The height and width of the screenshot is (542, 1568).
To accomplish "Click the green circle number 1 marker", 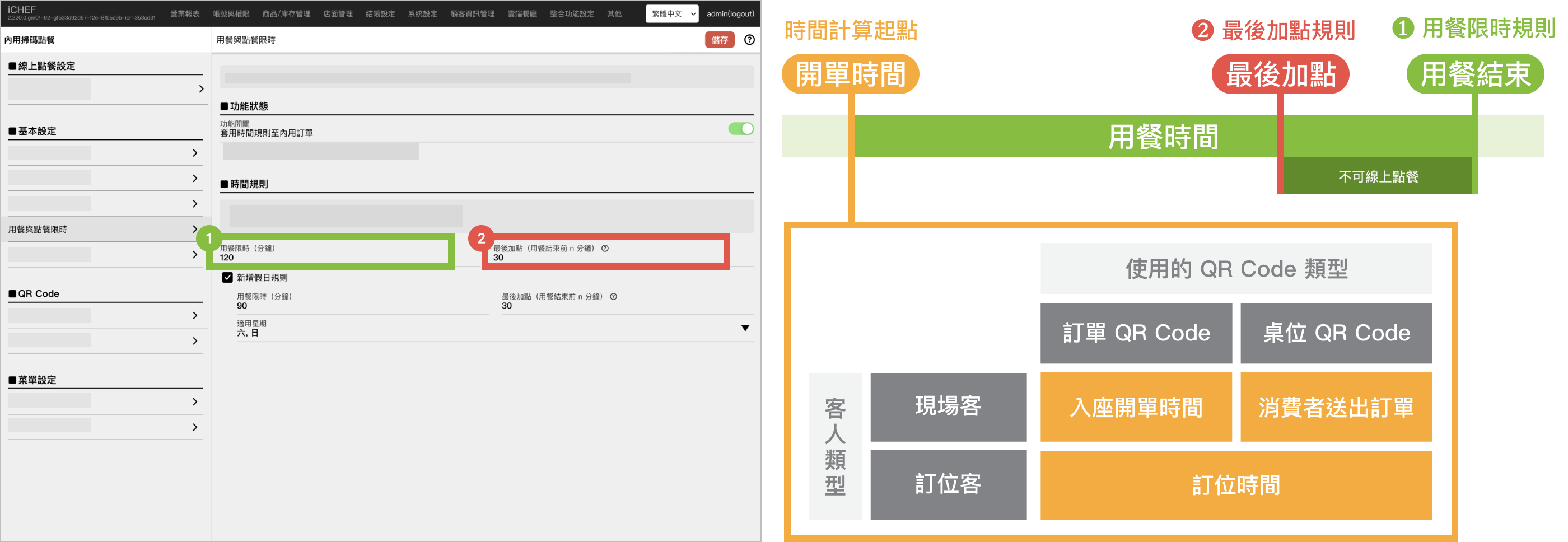I will pos(209,239).
